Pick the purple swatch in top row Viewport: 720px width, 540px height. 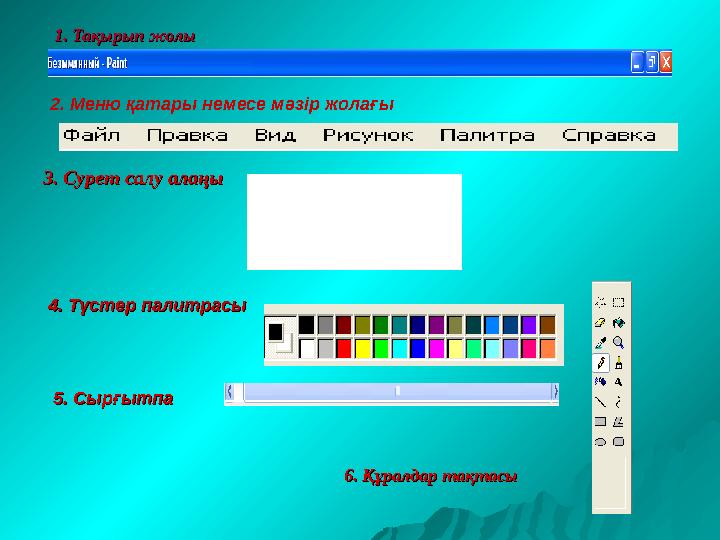436,325
